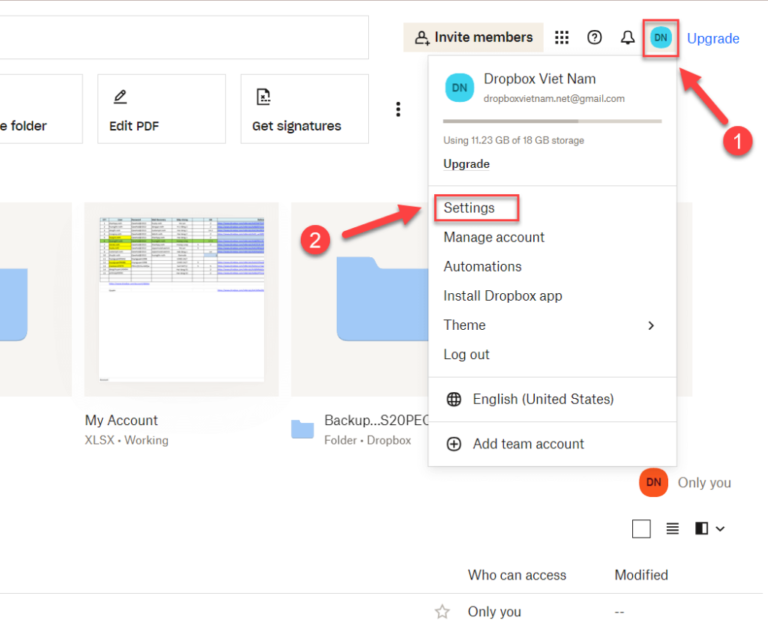Screen dimensions: 768x626
Task: Choose Log out in the account menu
Action: [466, 354]
